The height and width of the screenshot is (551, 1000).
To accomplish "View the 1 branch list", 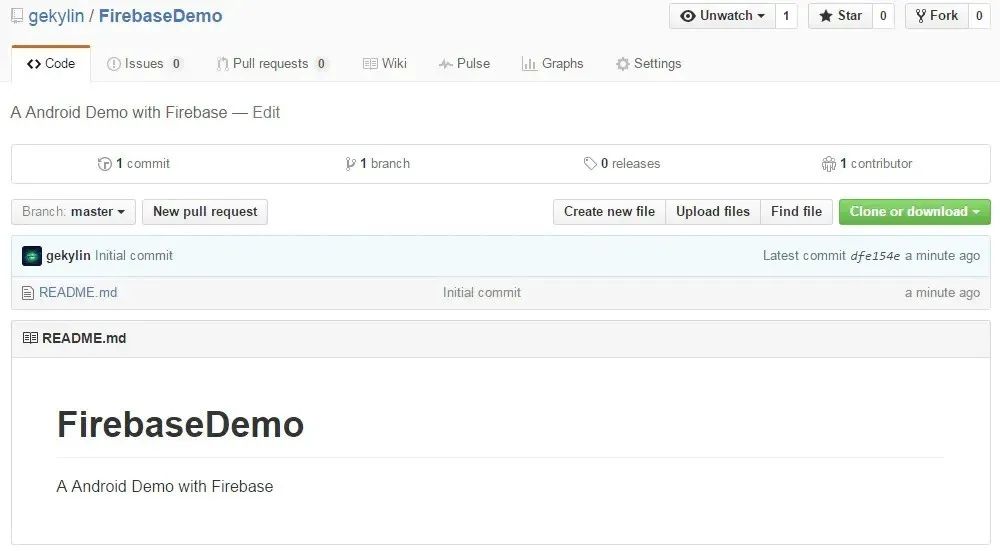I will tap(377, 164).
